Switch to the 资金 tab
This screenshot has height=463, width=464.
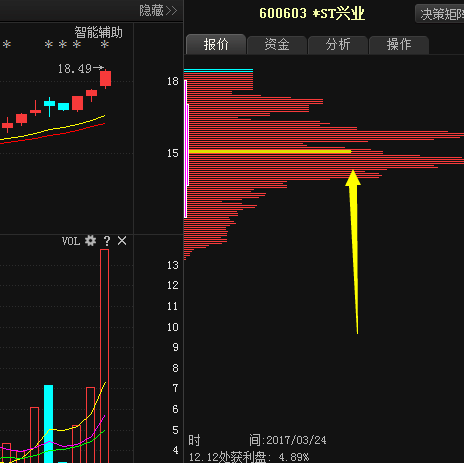coord(277,45)
